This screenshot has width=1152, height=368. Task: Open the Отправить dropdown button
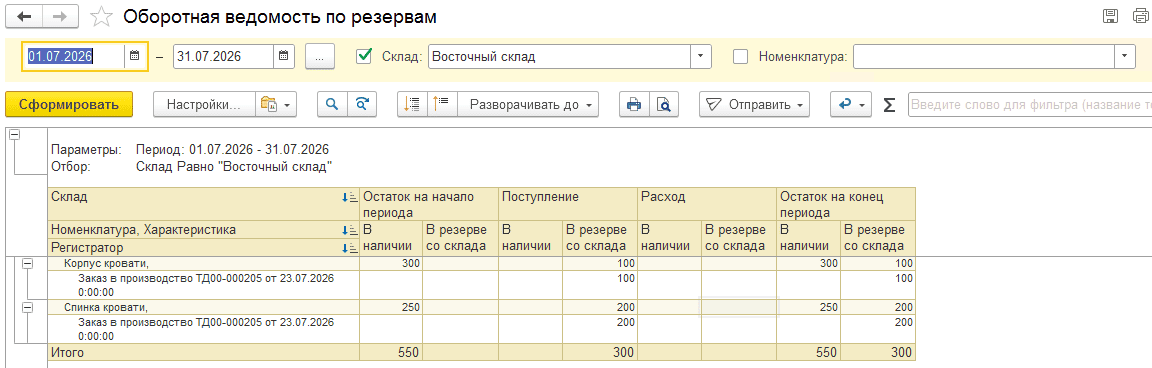755,104
